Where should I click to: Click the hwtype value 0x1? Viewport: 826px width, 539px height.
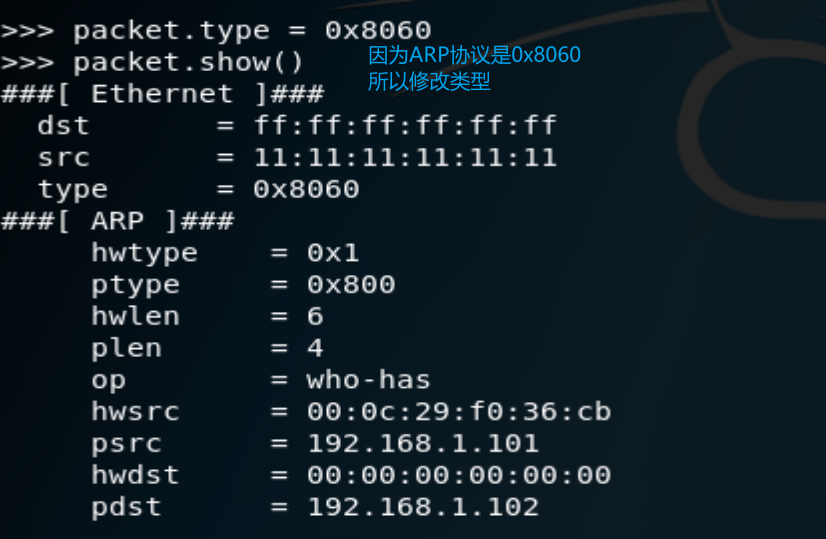333,253
